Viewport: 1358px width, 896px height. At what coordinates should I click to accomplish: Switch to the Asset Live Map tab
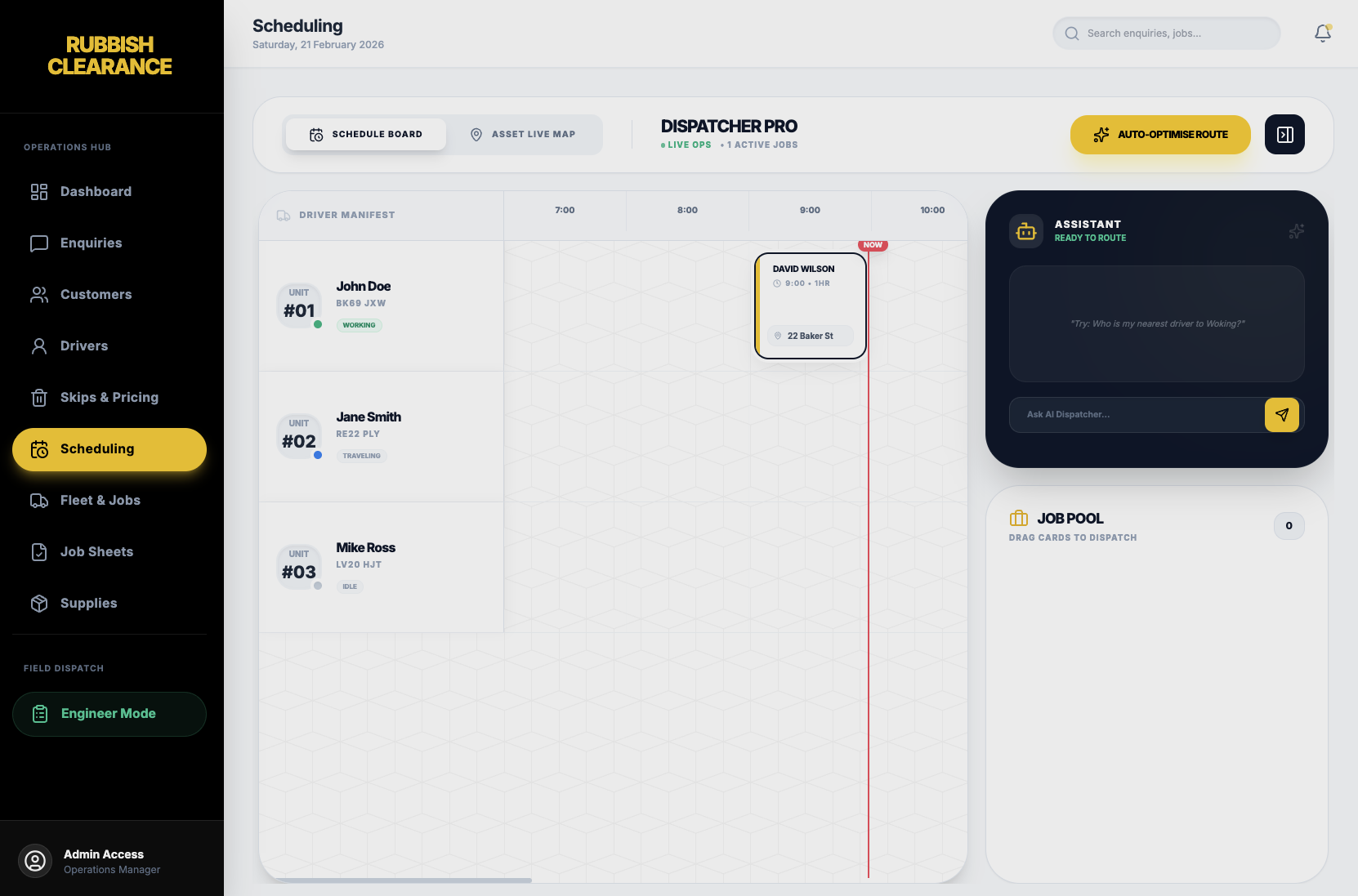tap(524, 134)
